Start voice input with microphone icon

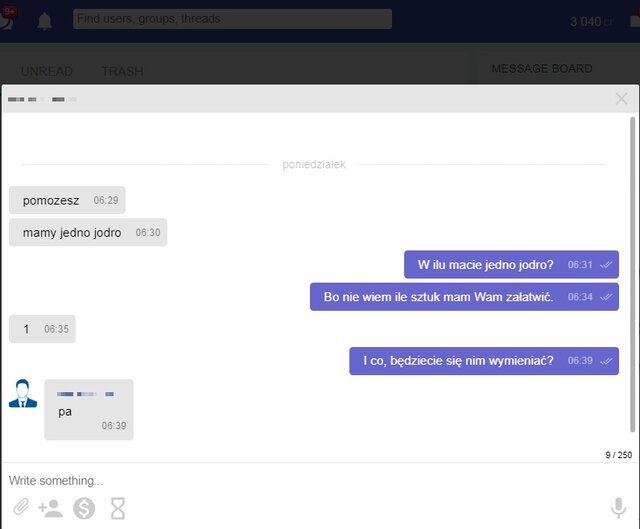point(618,508)
